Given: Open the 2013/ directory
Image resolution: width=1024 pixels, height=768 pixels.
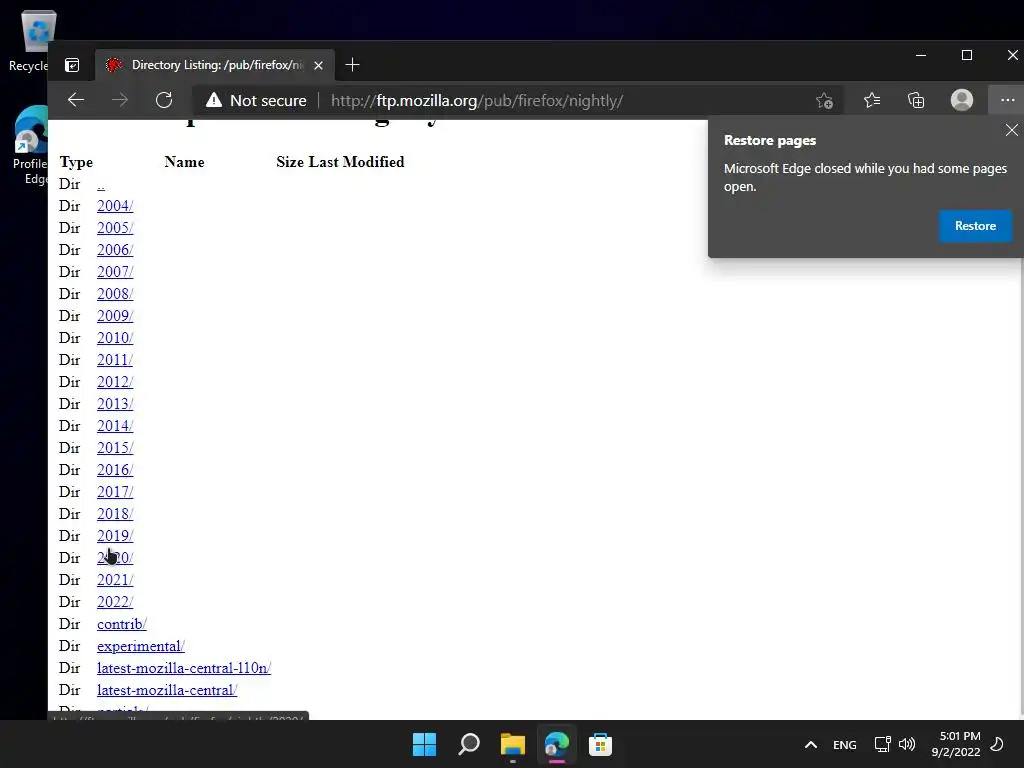Looking at the screenshot, I should [115, 404].
